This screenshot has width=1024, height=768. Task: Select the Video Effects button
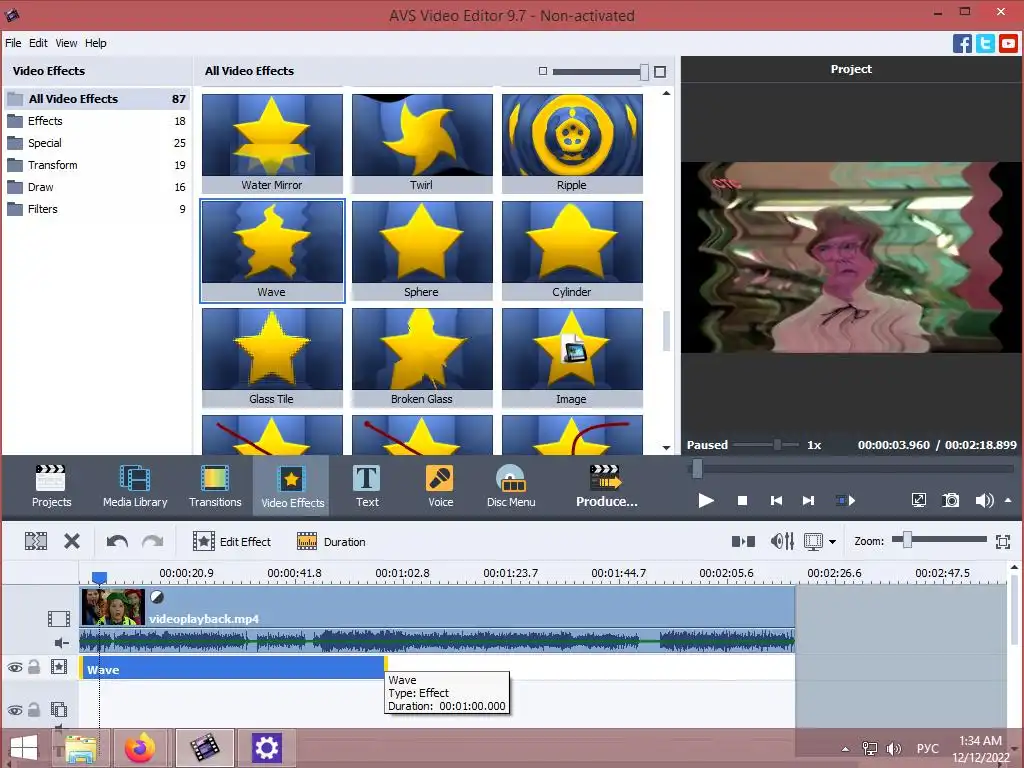click(x=292, y=486)
